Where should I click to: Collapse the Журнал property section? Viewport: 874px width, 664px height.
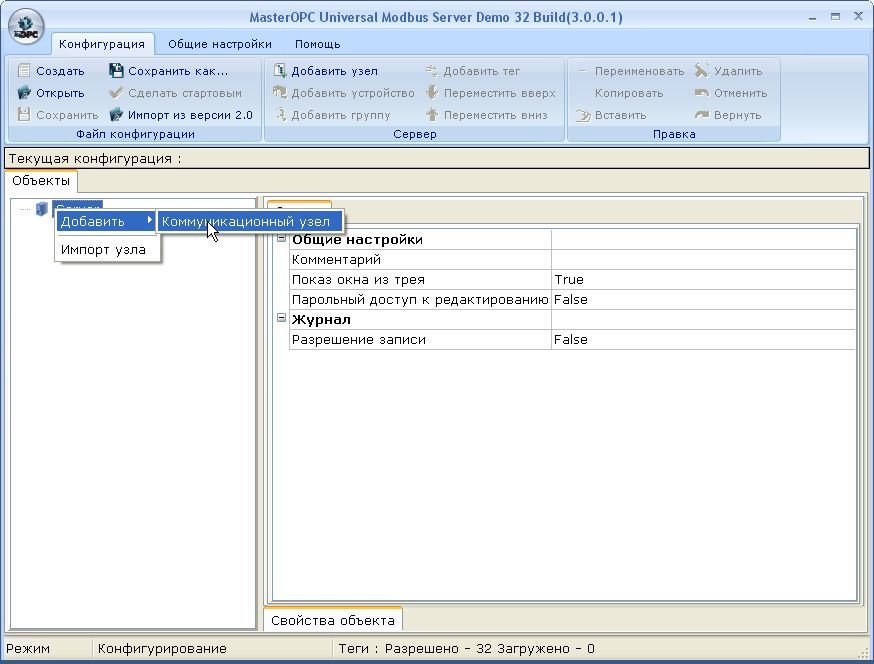[x=281, y=320]
